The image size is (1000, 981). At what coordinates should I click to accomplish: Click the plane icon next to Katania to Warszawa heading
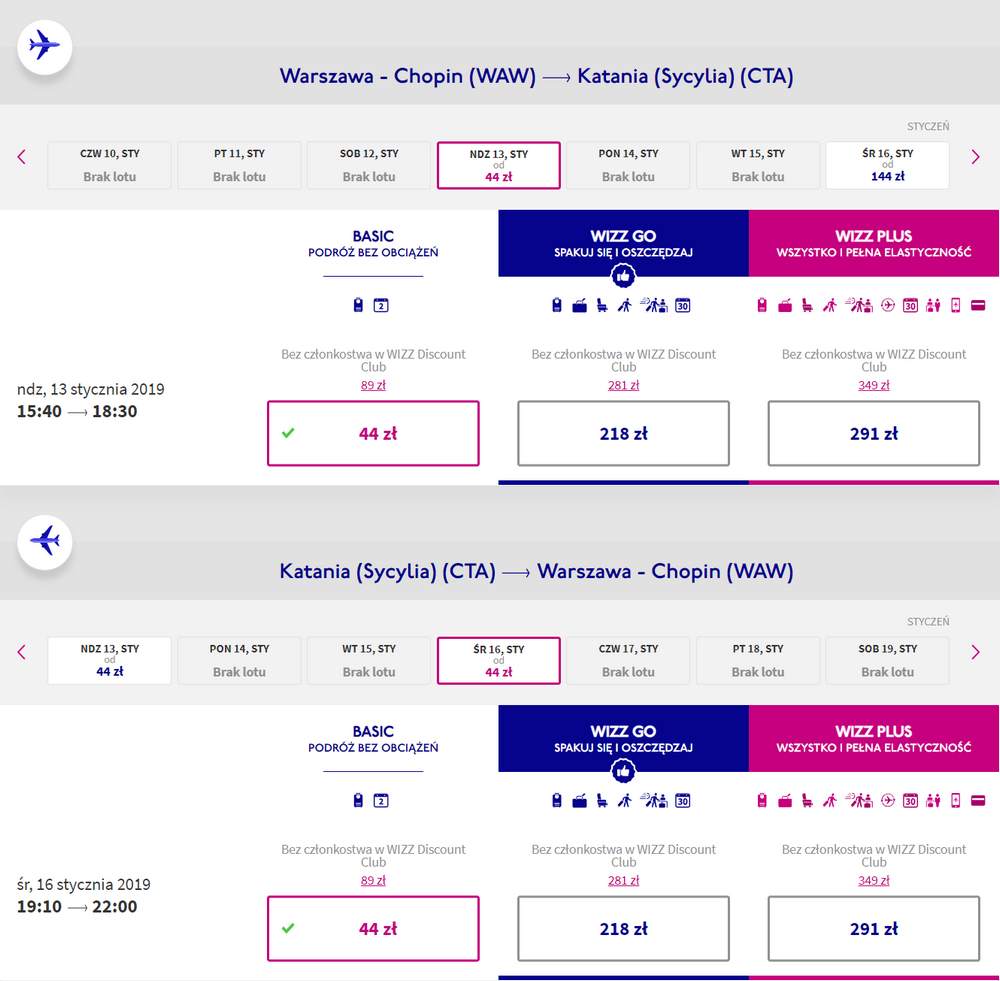pyautogui.click(x=45, y=542)
